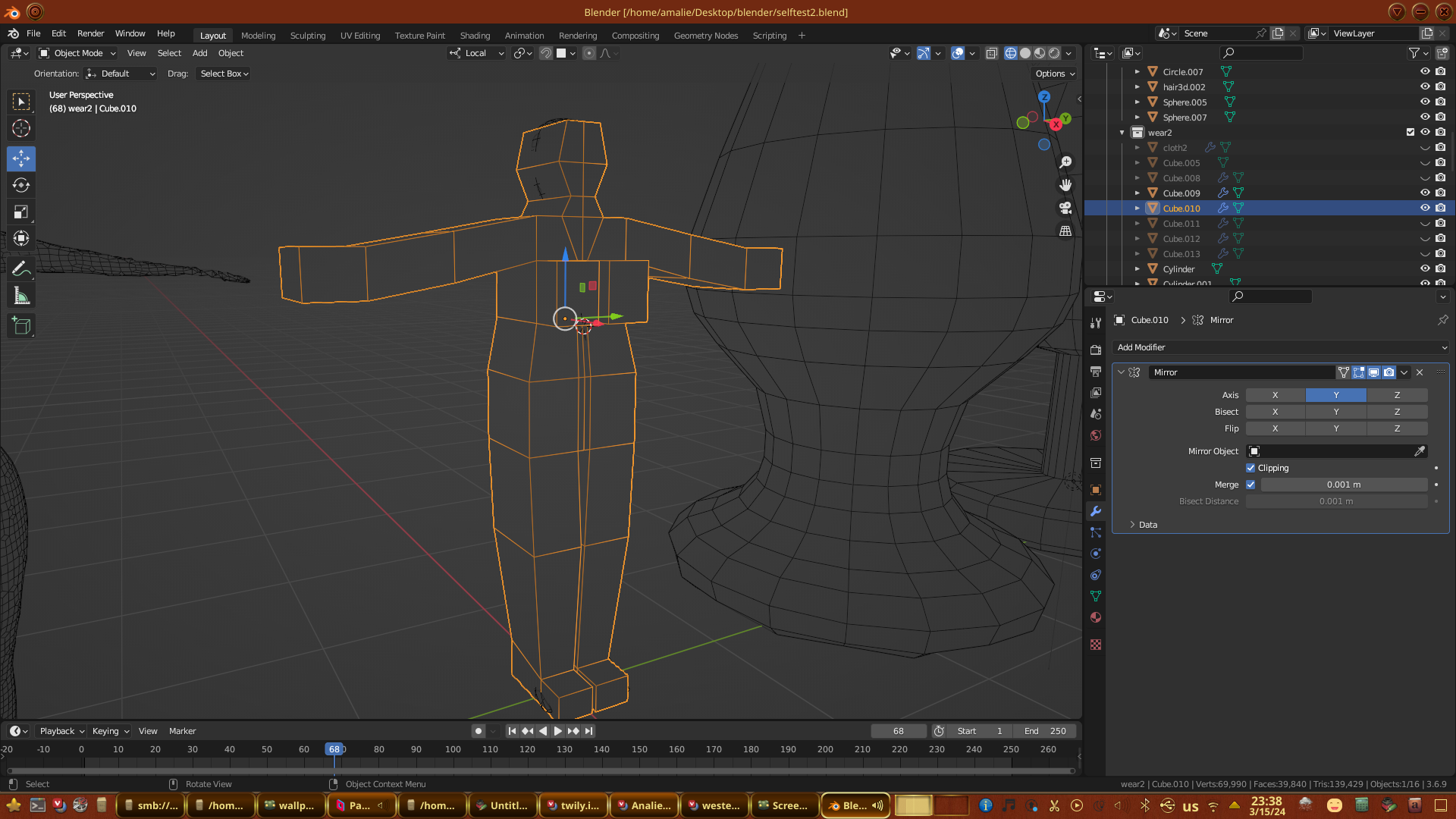Toggle the Merge checkbox
Screen dimensions: 1456x819
[x=1251, y=485]
